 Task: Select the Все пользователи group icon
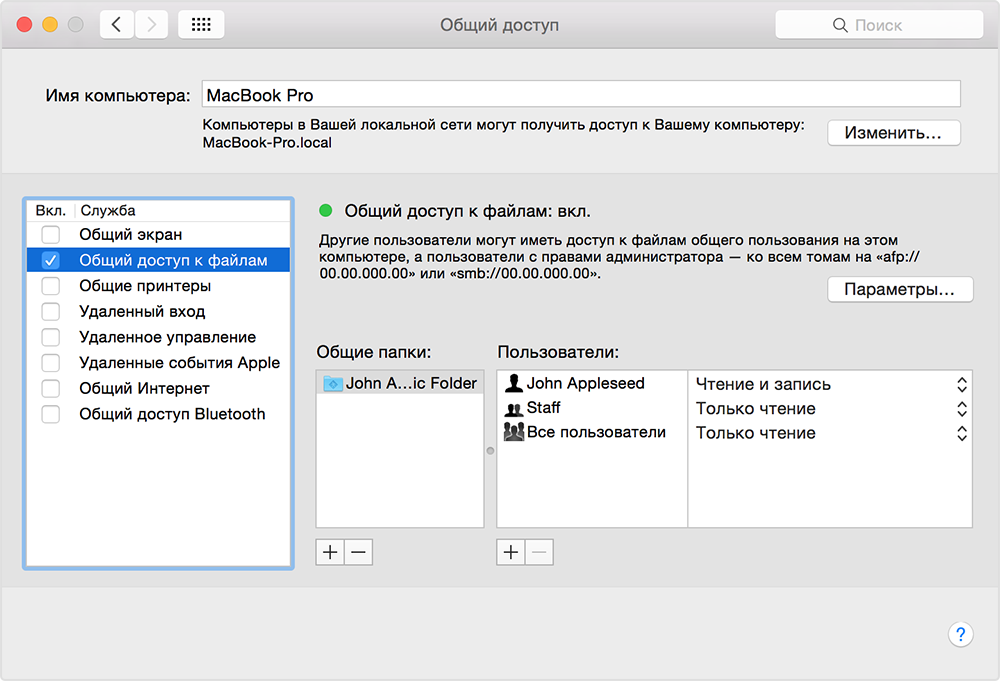point(514,433)
